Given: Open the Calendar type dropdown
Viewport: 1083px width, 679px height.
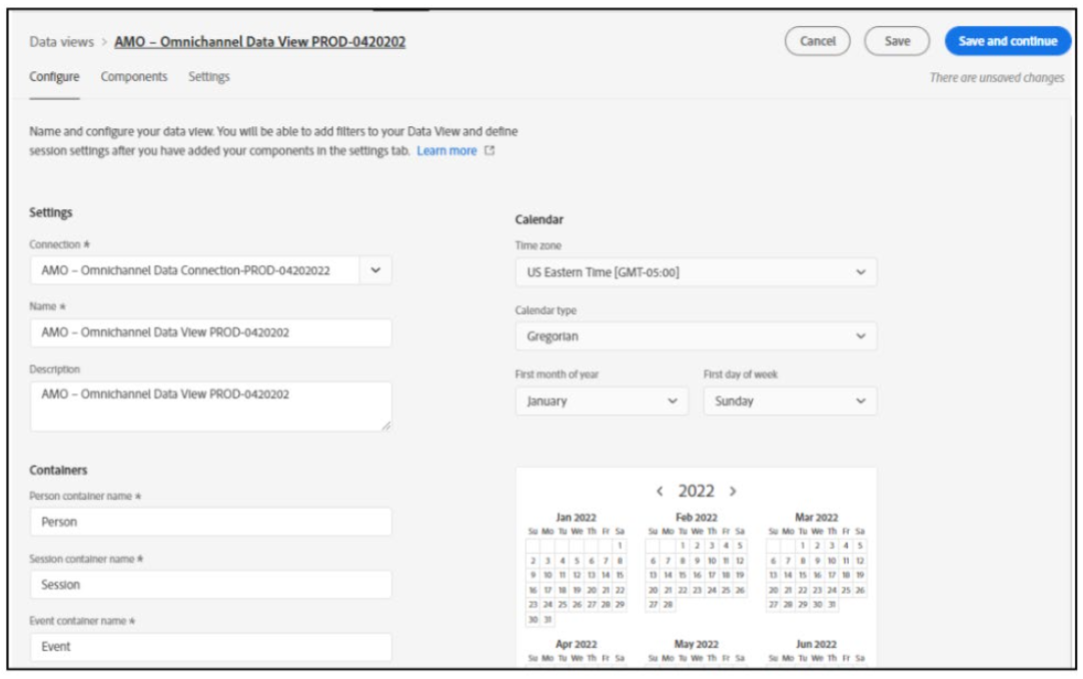Looking at the screenshot, I should [x=696, y=336].
